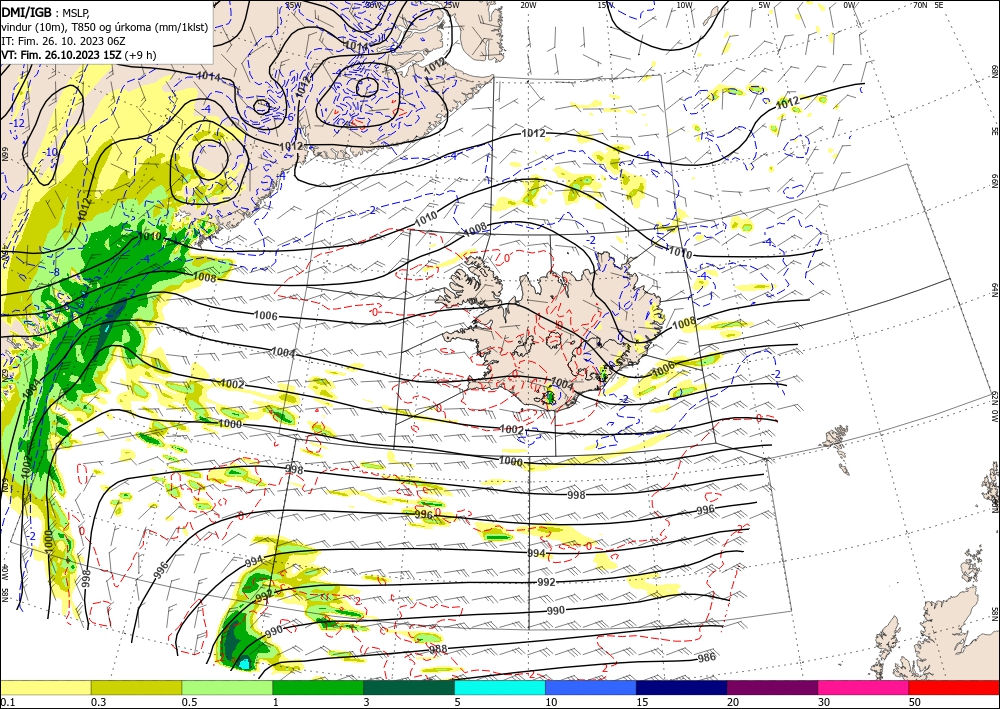Click the blue '-10' temperature label
Screen dimensions: 1000x709
50,152
